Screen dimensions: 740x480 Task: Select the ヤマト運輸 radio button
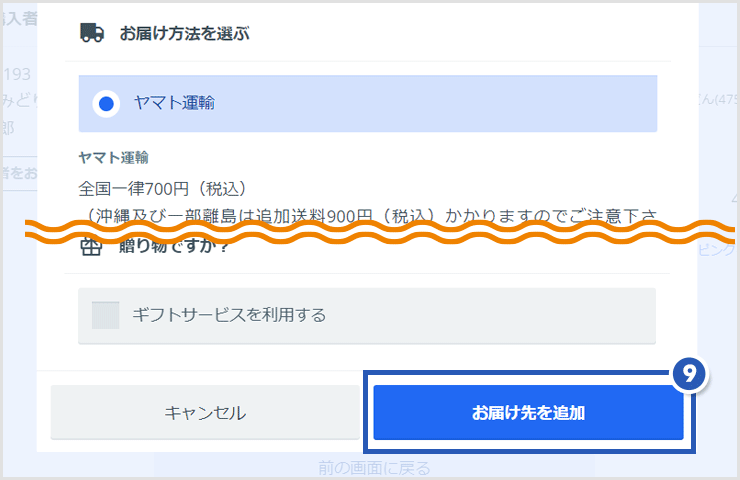tap(106, 104)
